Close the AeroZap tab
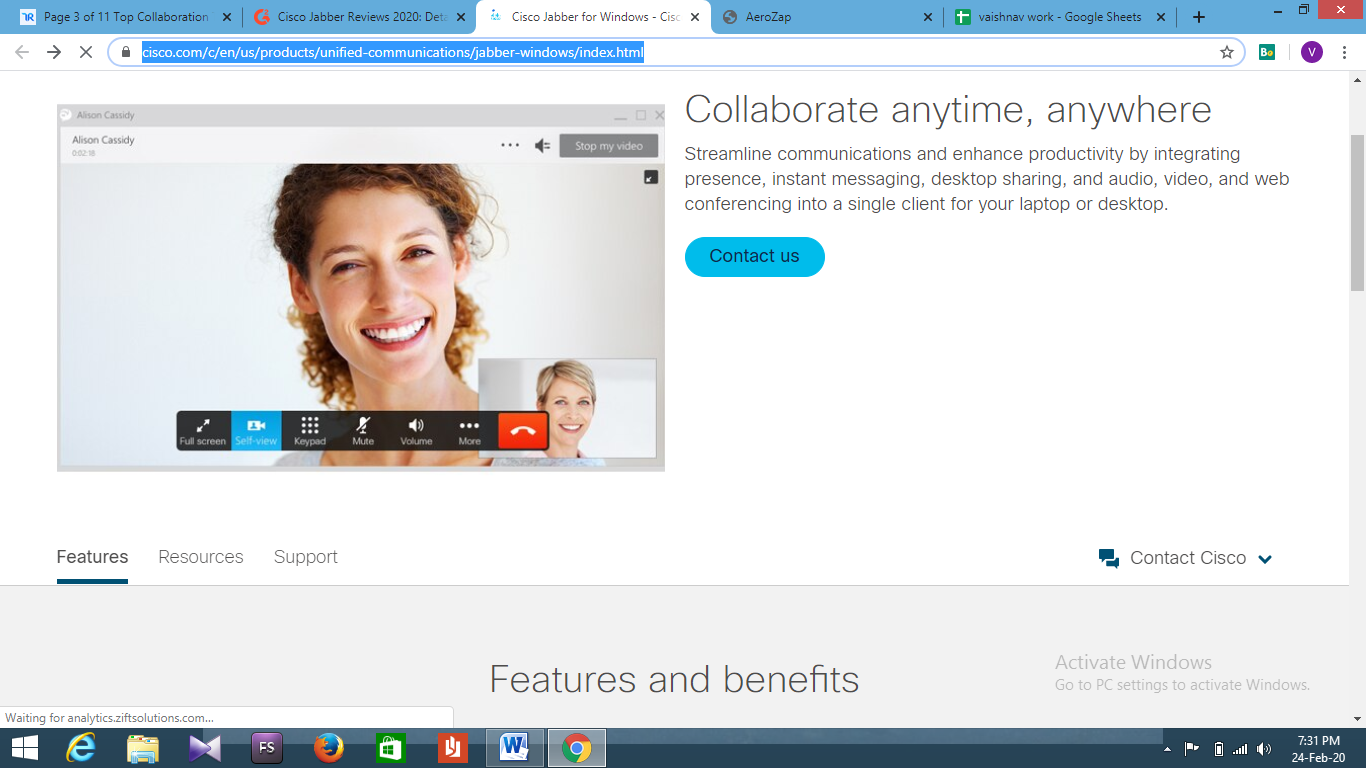The width and height of the screenshot is (1366, 768). tap(928, 17)
